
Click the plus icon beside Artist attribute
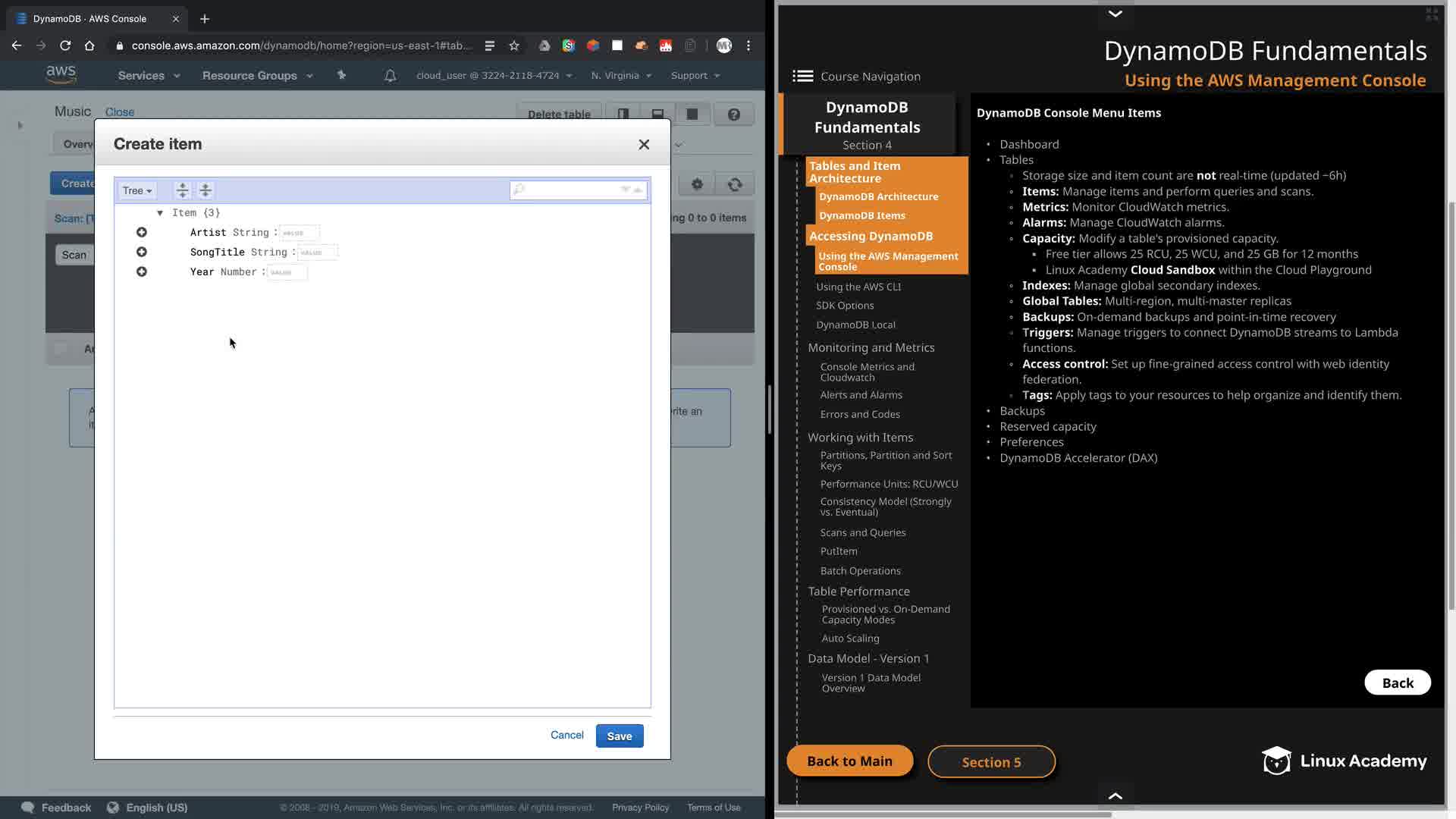tap(142, 232)
